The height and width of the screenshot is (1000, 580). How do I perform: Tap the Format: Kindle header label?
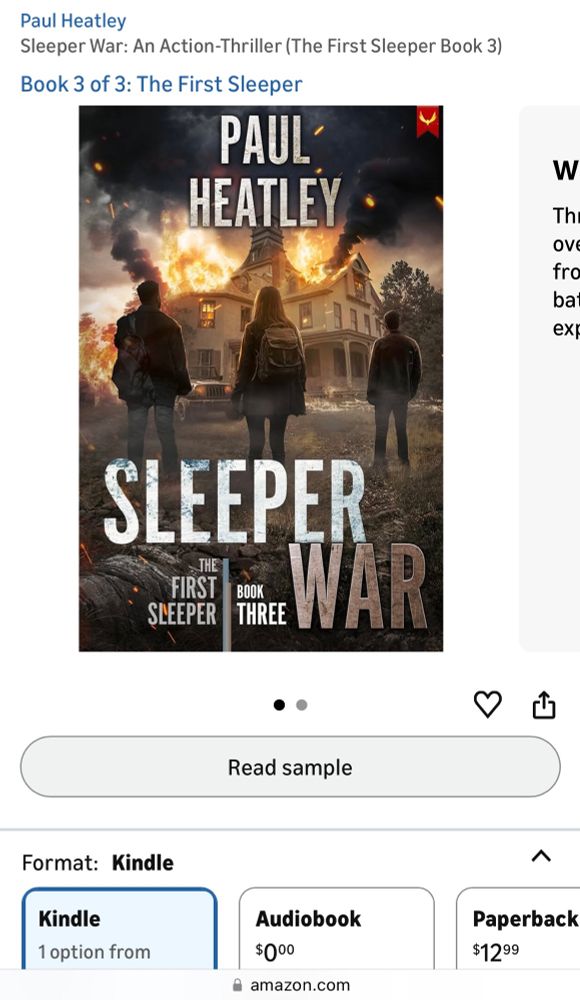tap(98, 863)
